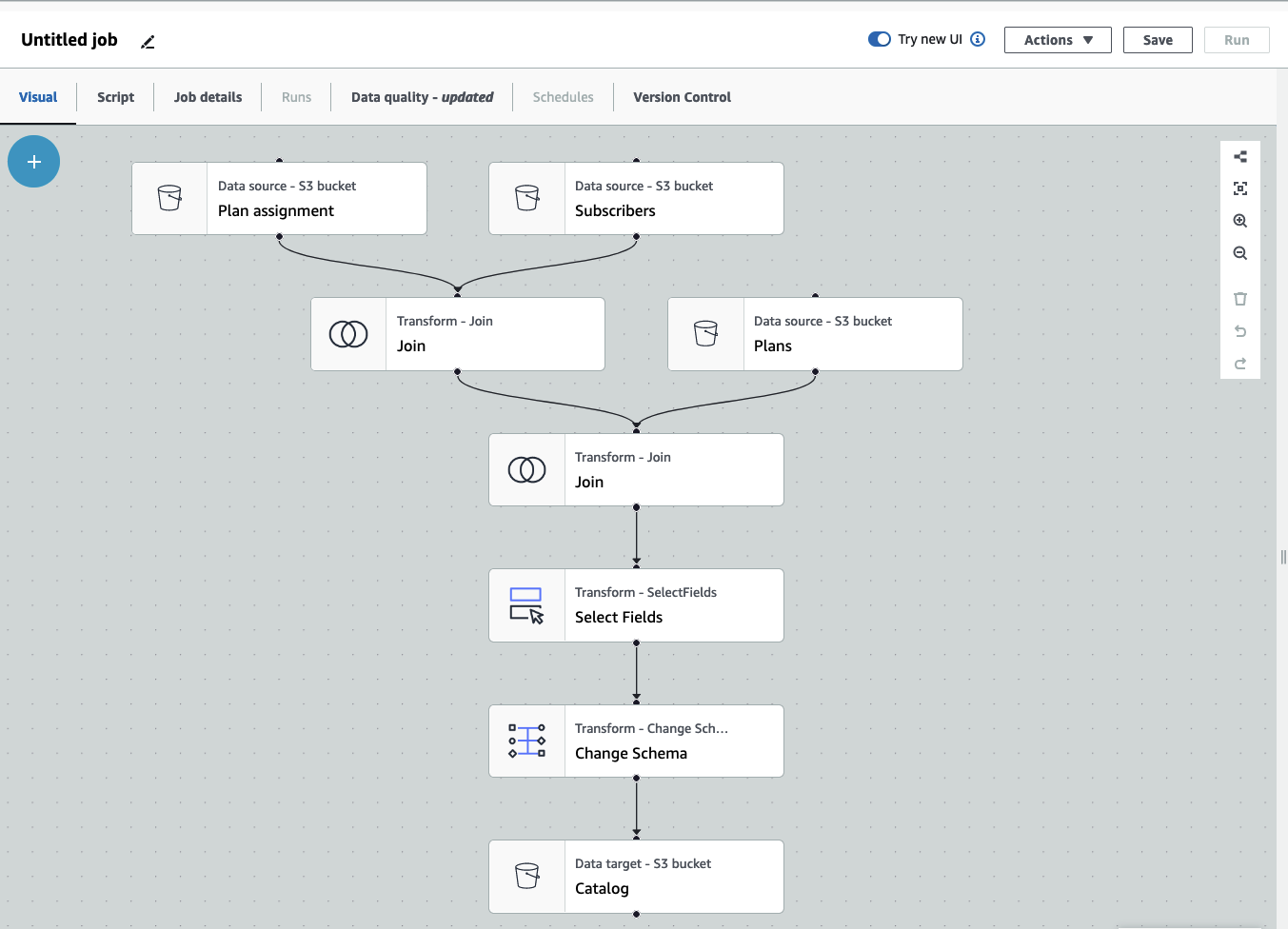Select the Catalog data target node
Viewport: 1288px width, 929px height.
coord(636,877)
